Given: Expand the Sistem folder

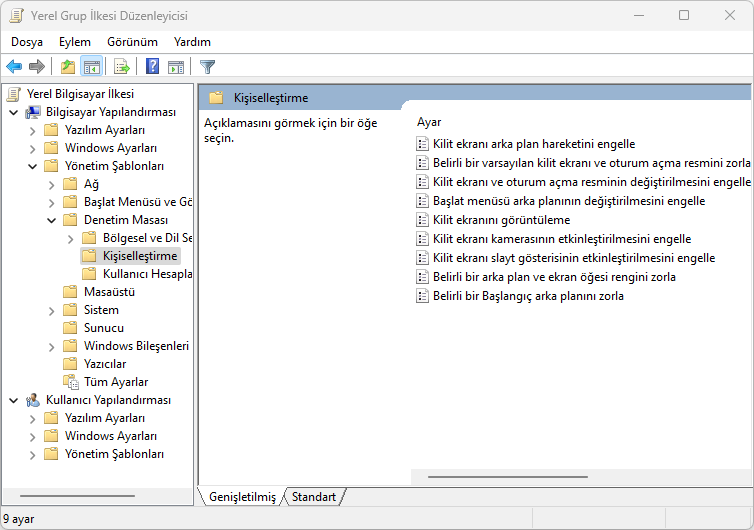Looking at the screenshot, I should [51, 311].
